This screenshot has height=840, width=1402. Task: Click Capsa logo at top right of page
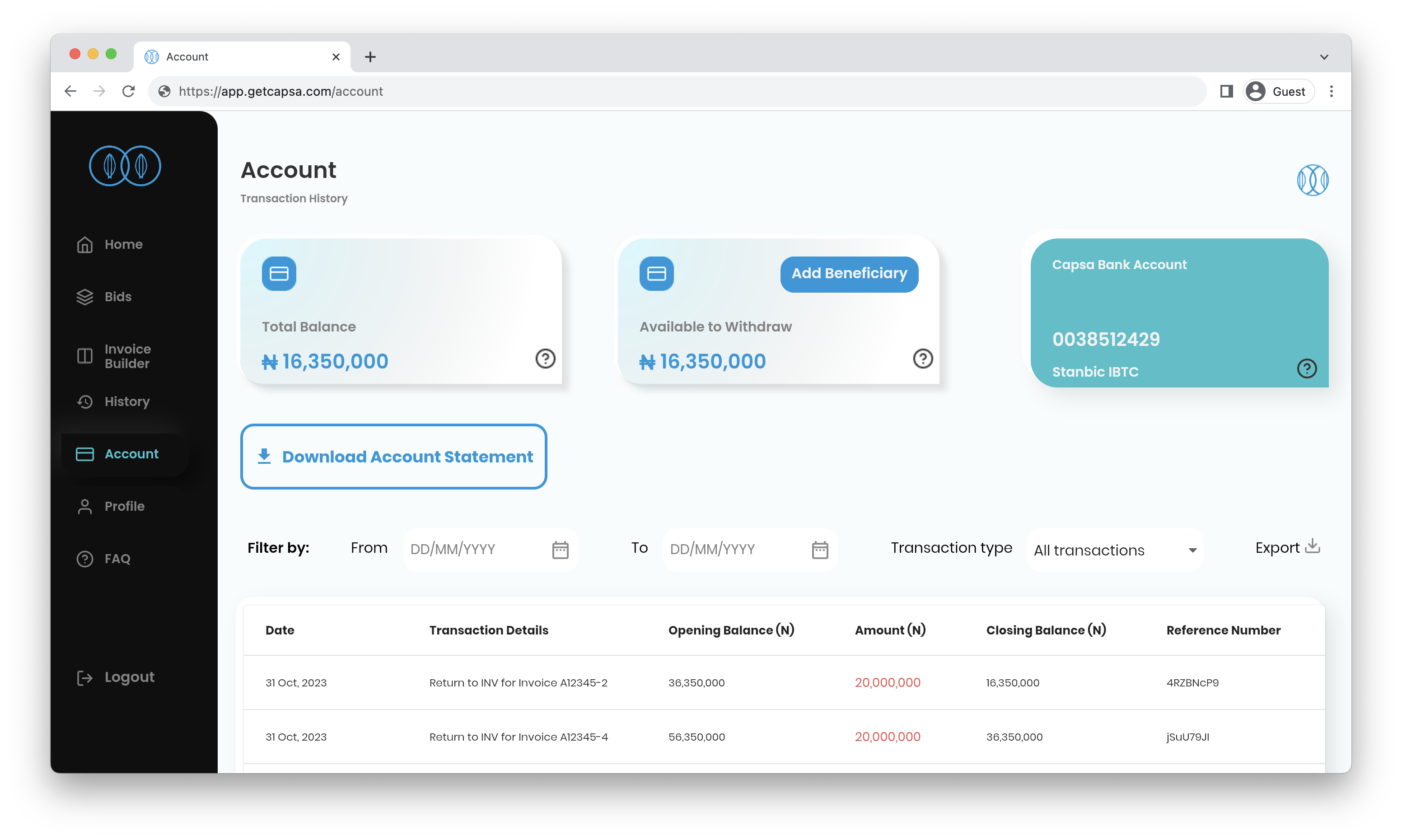[x=1313, y=180]
